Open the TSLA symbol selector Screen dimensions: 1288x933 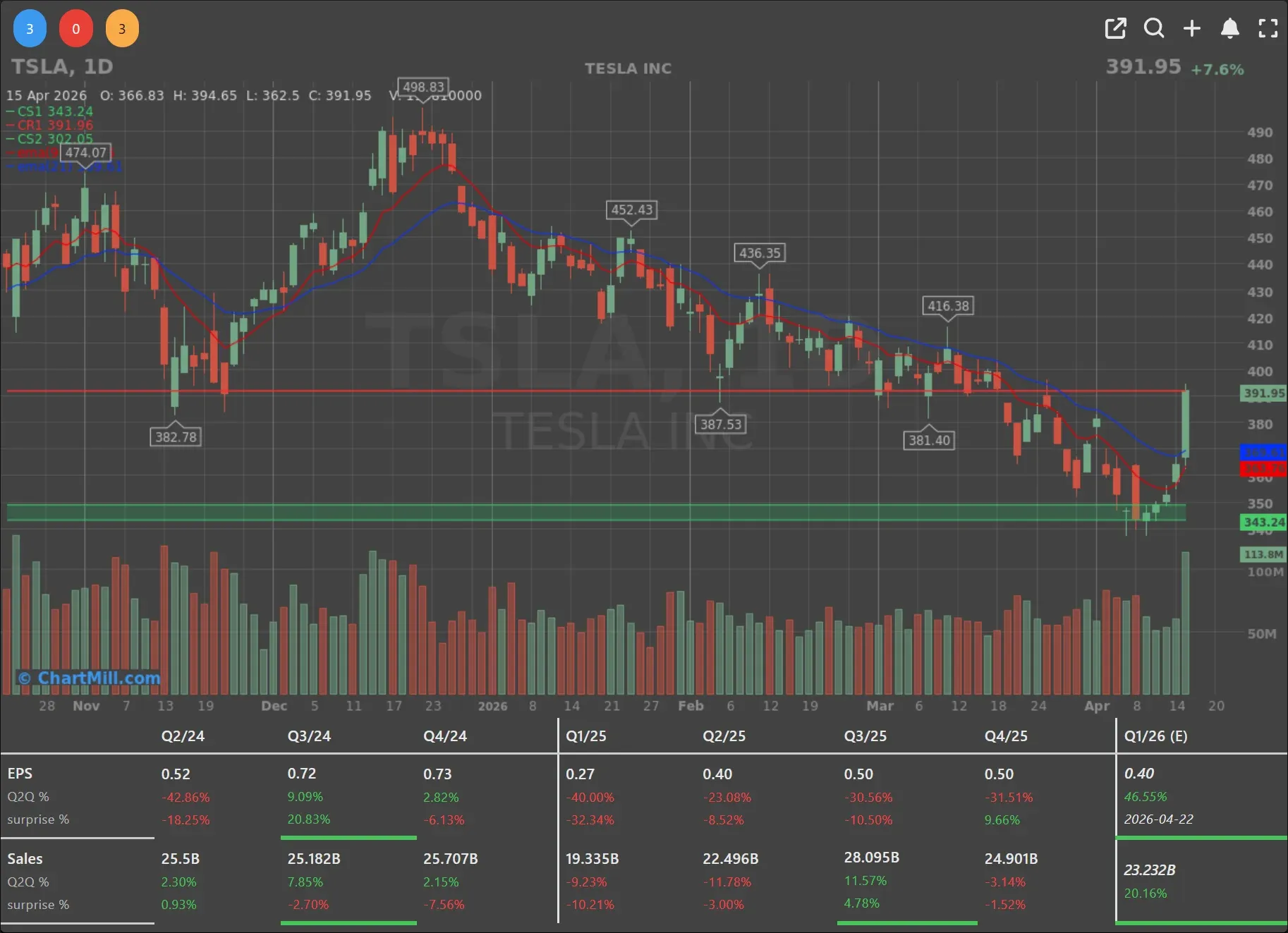[x=39, y=66]
